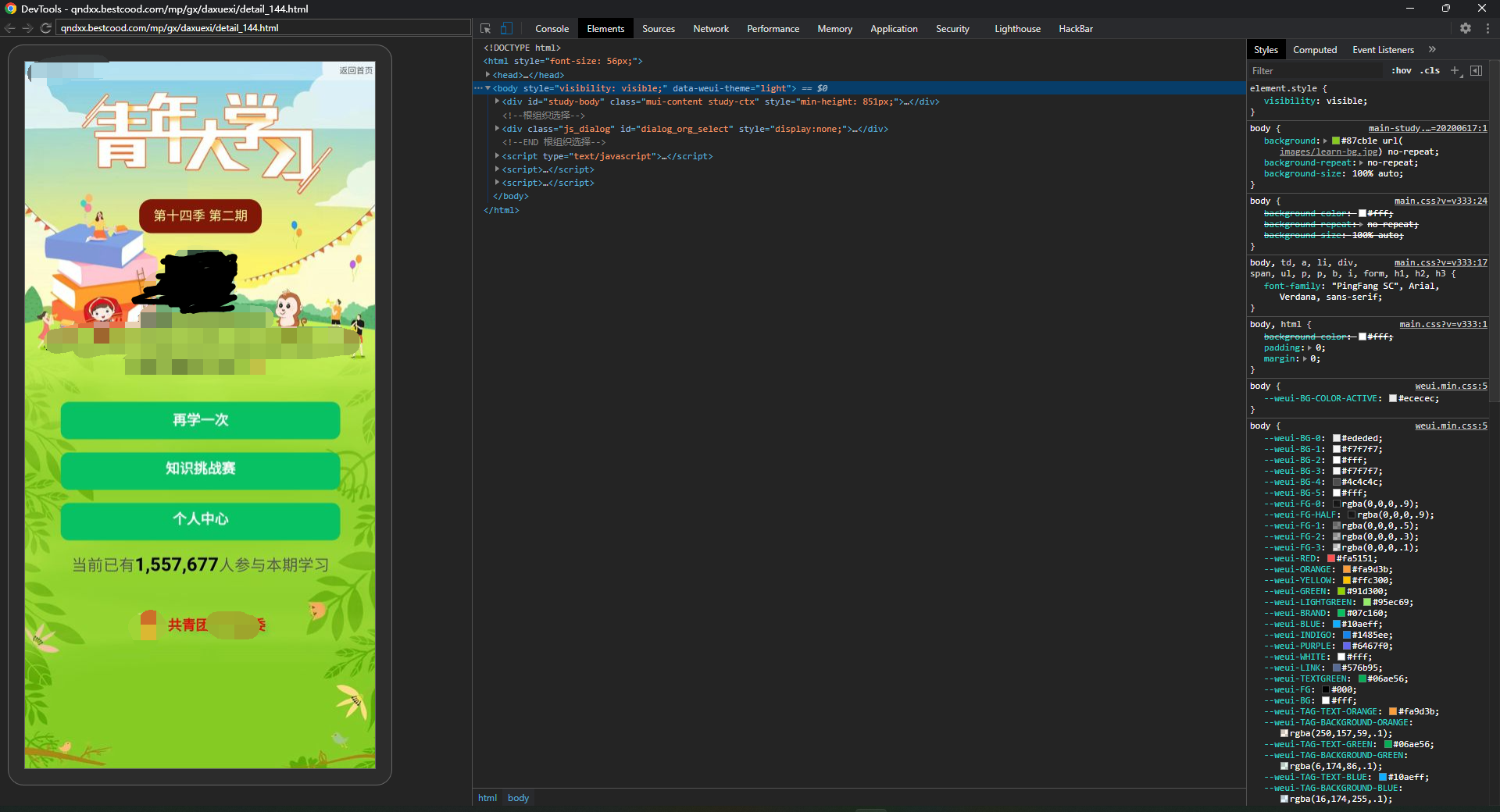Expand the last script node
1500x812 pixels.
(497, 183)
